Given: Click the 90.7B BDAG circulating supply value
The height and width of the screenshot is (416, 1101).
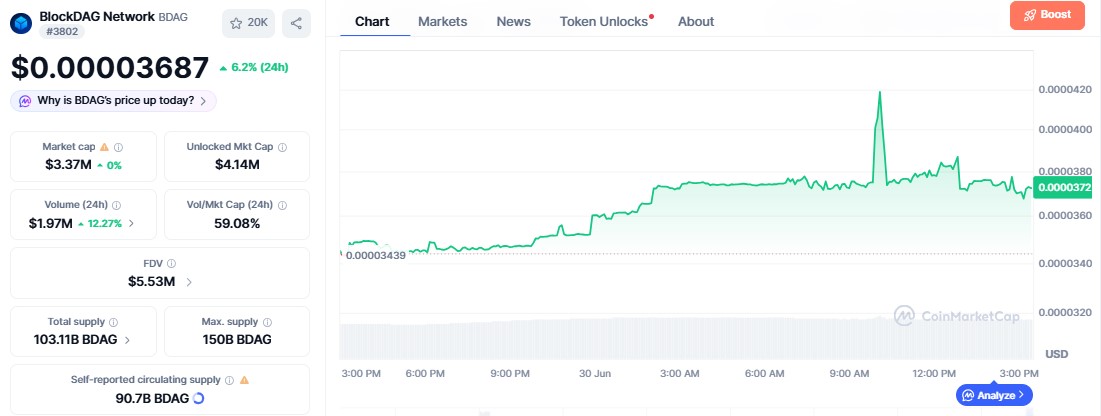Looking at the screenshot, I should tap(152, 398).
